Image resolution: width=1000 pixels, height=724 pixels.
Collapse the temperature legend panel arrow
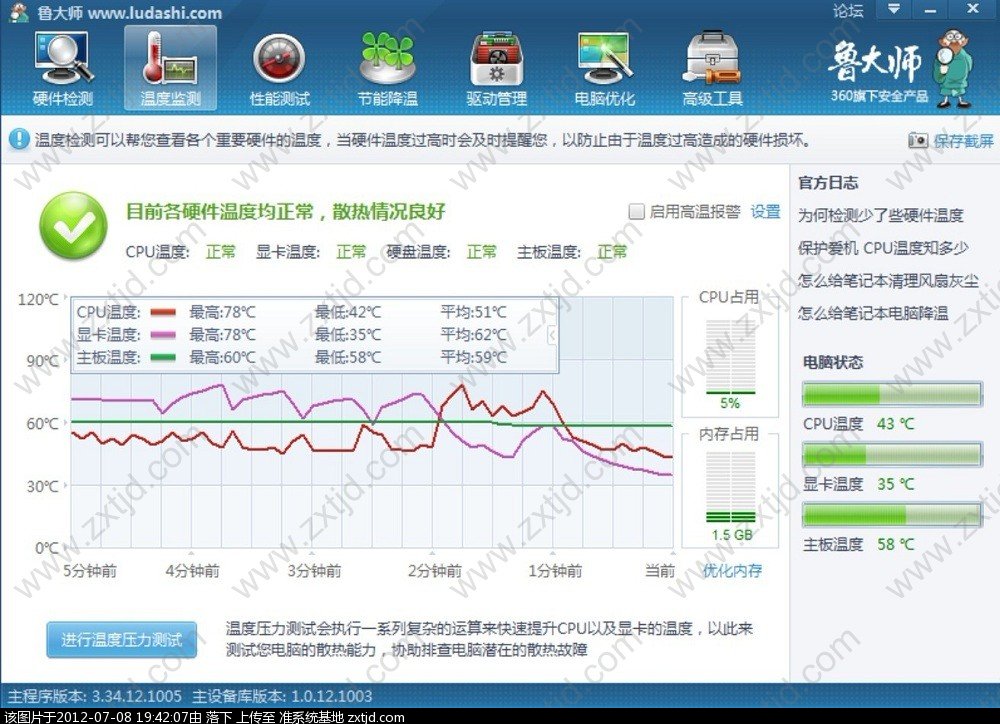pos(552,334)
